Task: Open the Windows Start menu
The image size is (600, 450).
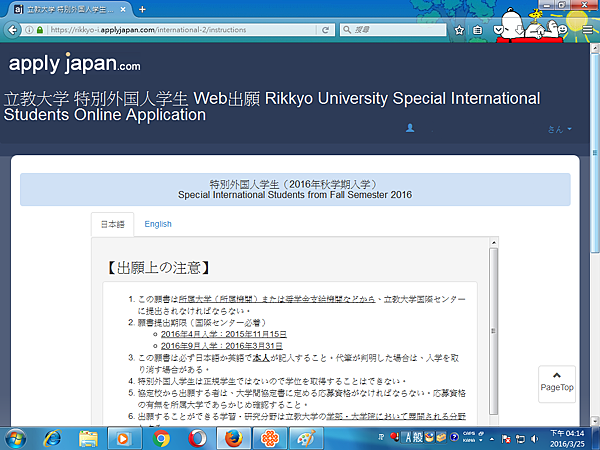Action: click(16, 439)
